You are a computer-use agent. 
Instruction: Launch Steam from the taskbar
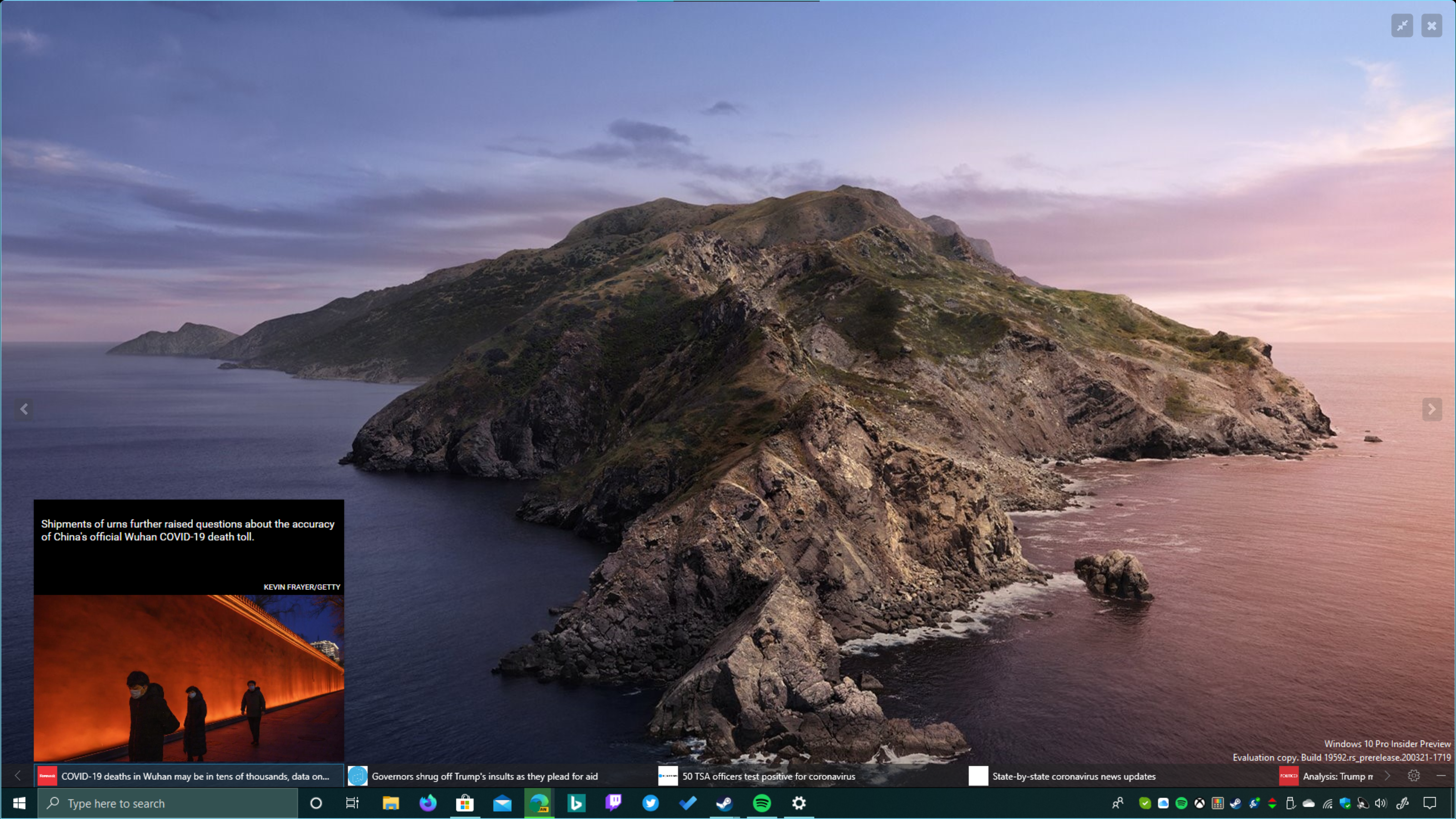pos(725,803)
